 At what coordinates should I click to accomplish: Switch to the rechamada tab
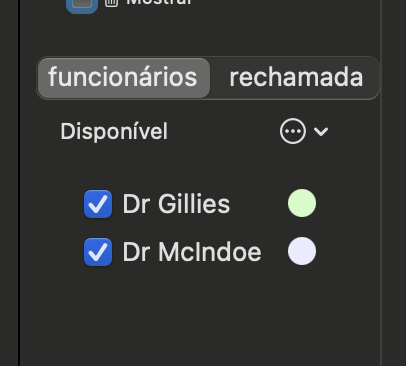click(296, 78)
